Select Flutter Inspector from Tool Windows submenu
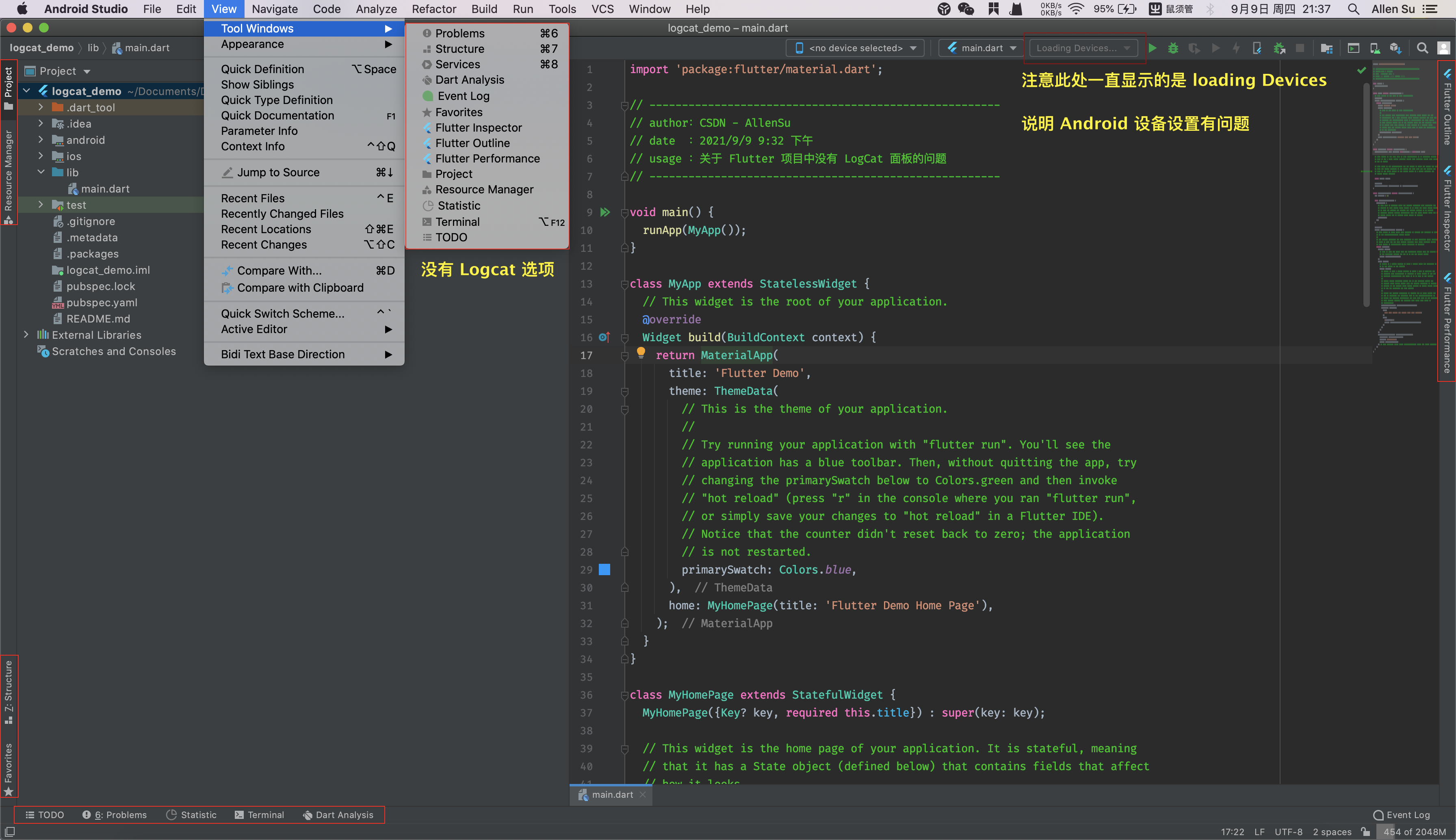The height and width of the screenshot is (840, 1456). 478,128
